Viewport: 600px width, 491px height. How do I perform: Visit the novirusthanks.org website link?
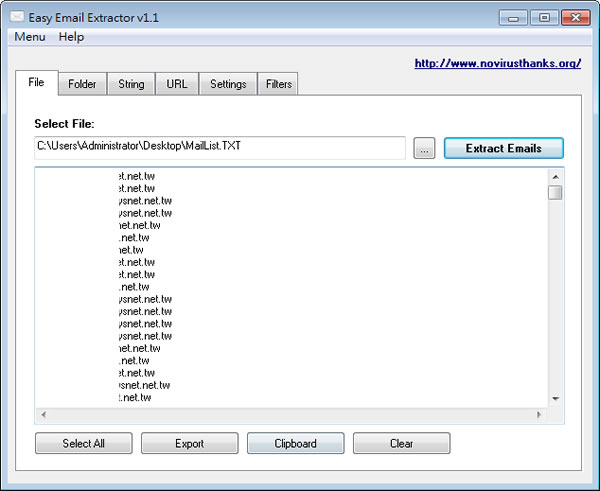(x=497, y=63)
